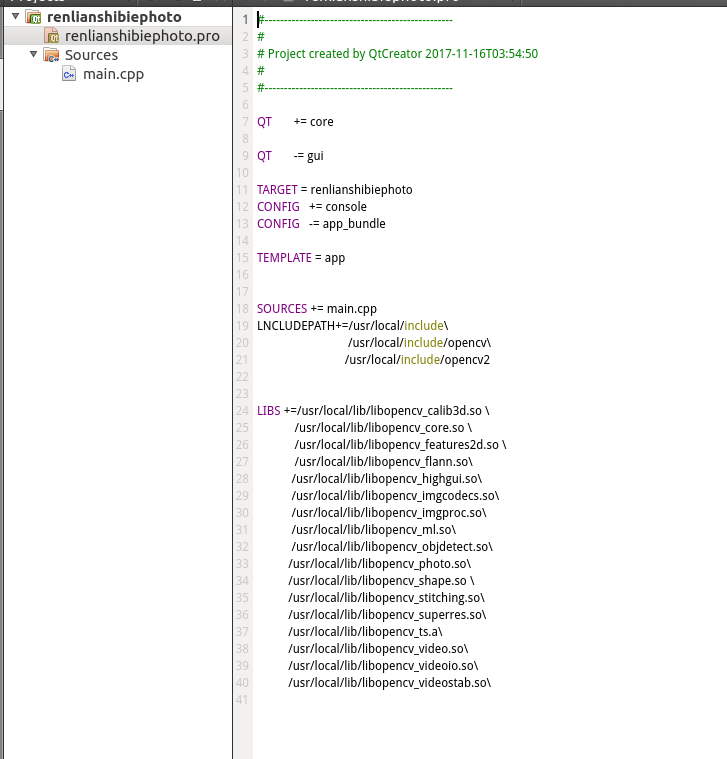Click the /usr/local/include/opencv2 line
727x759 pixels.
coord(417,360)
